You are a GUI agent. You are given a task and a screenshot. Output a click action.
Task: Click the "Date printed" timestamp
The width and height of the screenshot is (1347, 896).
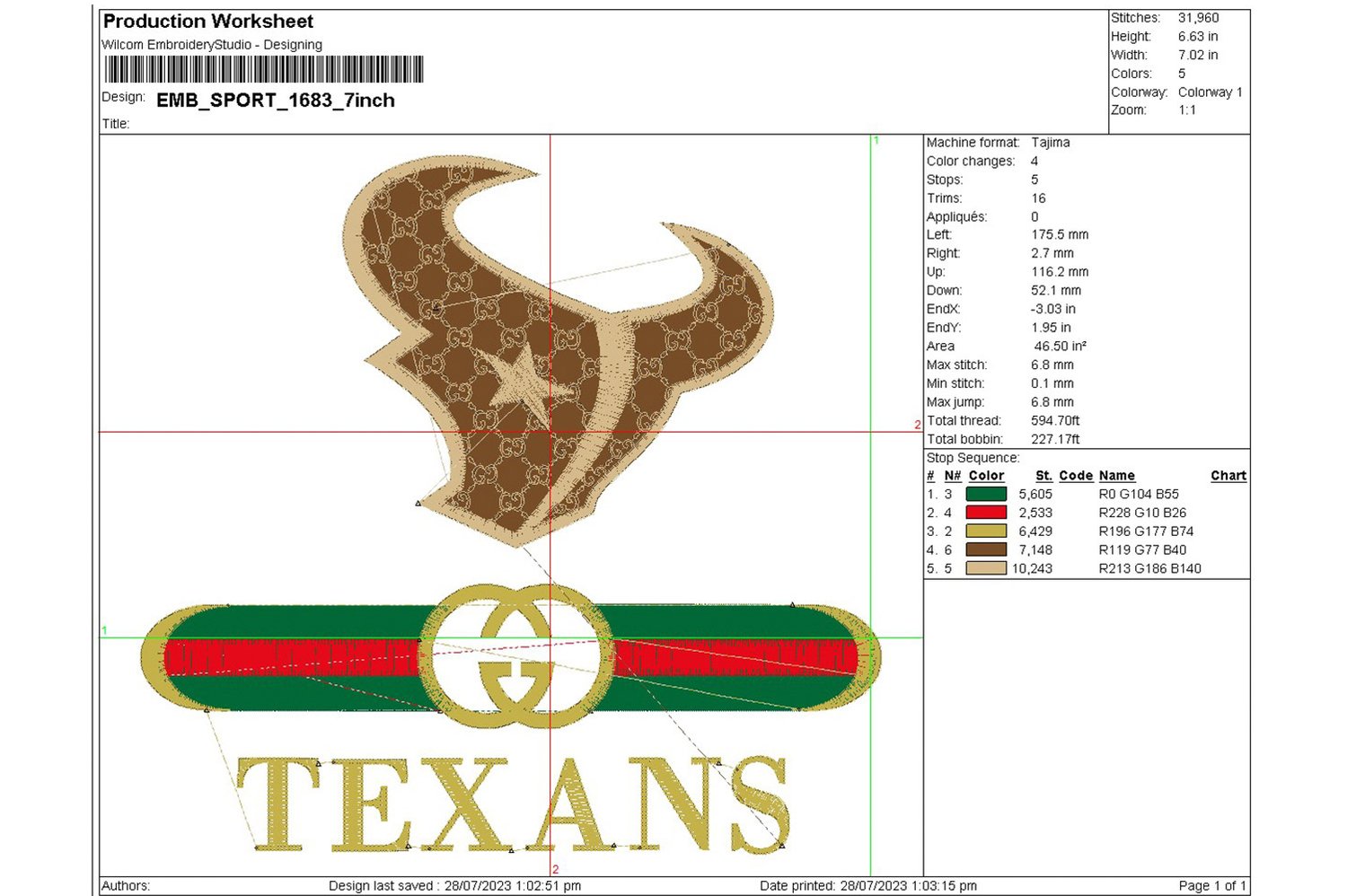(868, 886)
